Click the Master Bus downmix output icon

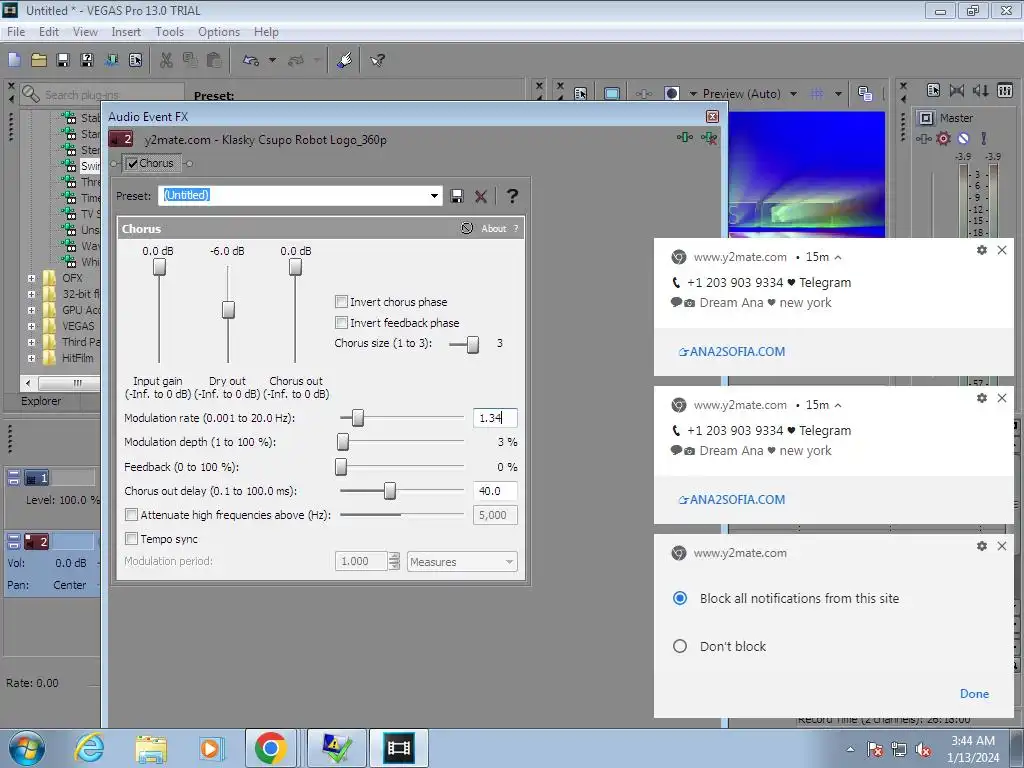coord(957,91)
